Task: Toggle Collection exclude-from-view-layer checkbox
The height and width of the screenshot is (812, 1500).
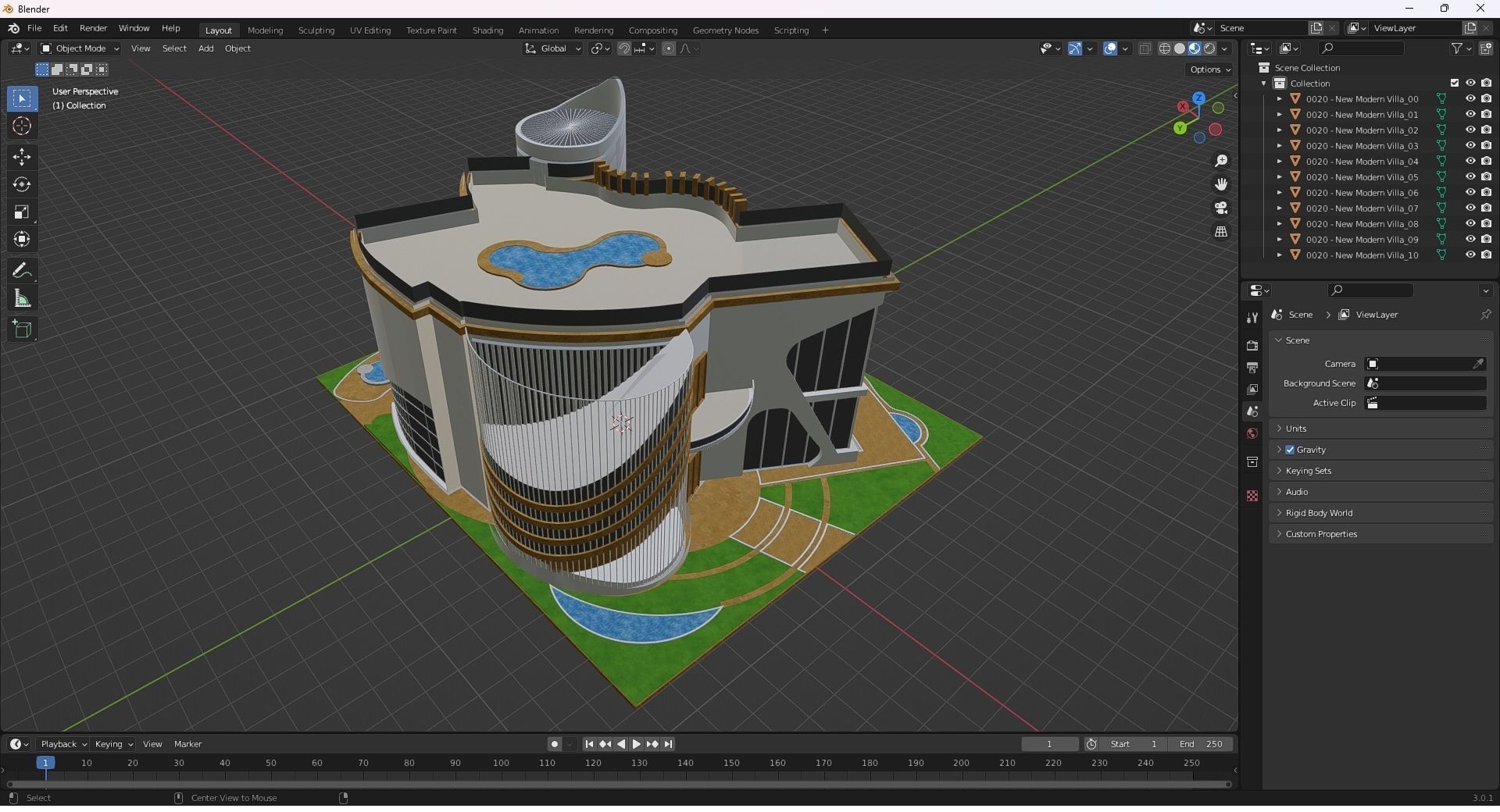Action: (1455, 84)
